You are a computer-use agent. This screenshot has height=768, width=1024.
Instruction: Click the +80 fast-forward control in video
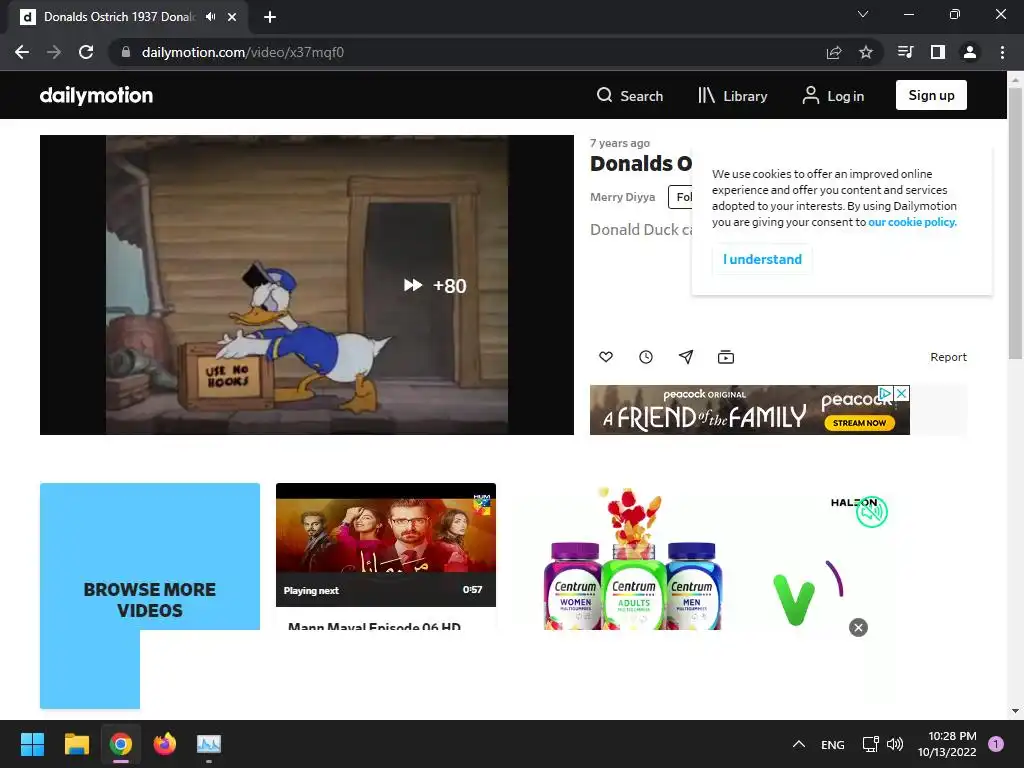(435, 285)
